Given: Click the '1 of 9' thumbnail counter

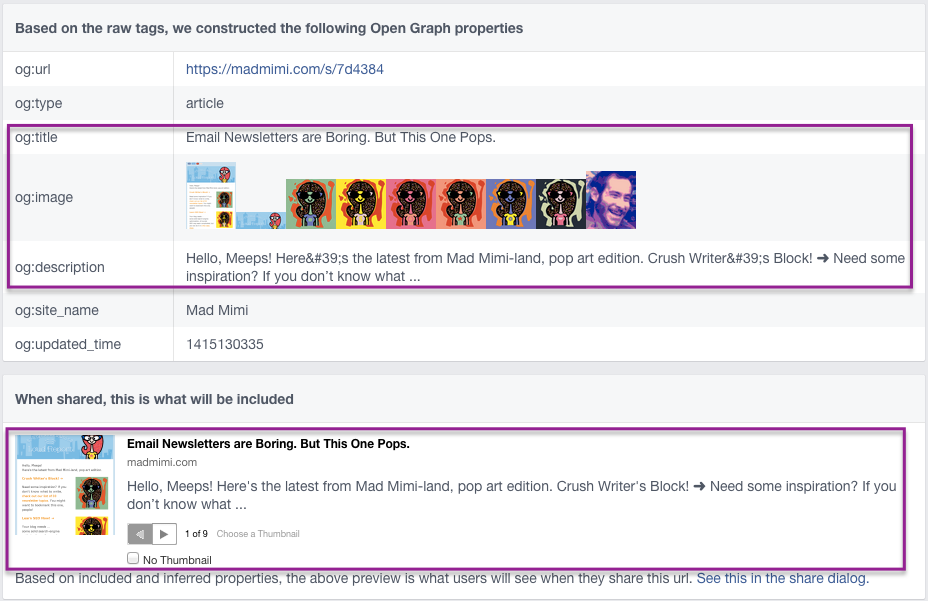Looking at the screenshot, I should (x=196, y=534).
